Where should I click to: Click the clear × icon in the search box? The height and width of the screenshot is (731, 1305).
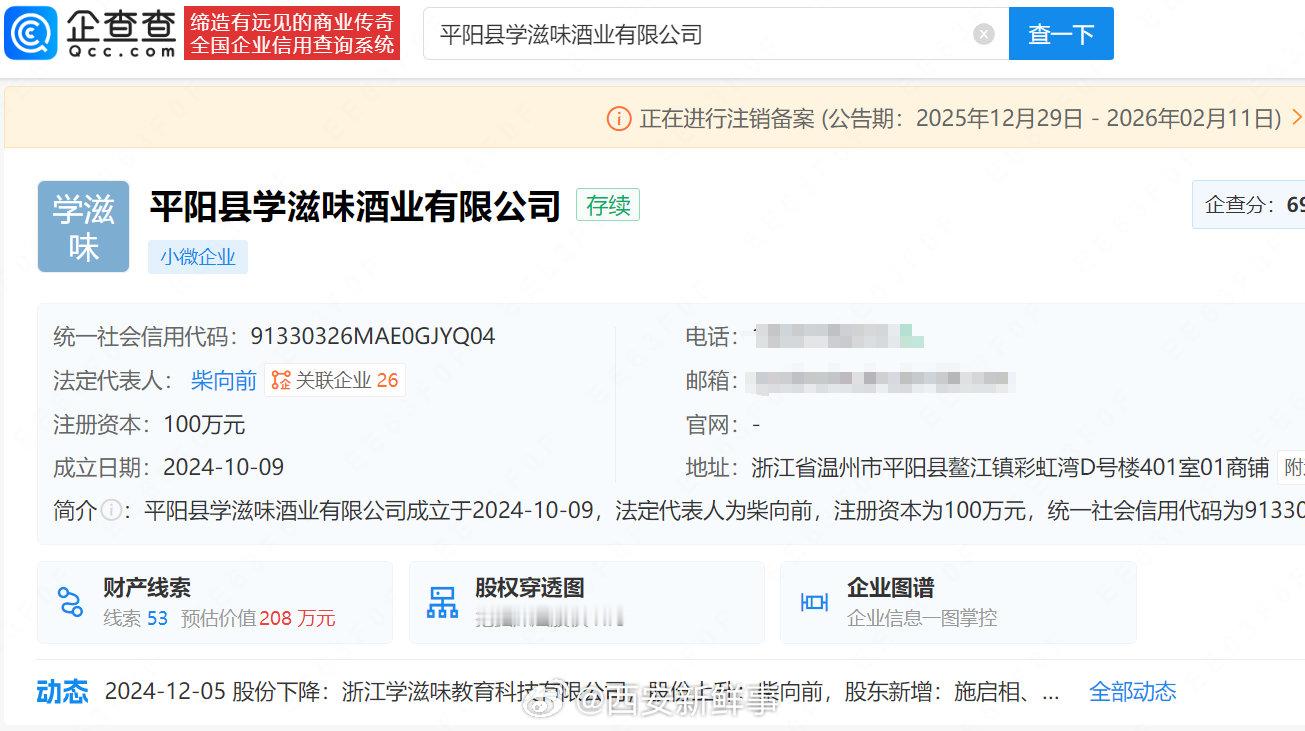(984, 33)
